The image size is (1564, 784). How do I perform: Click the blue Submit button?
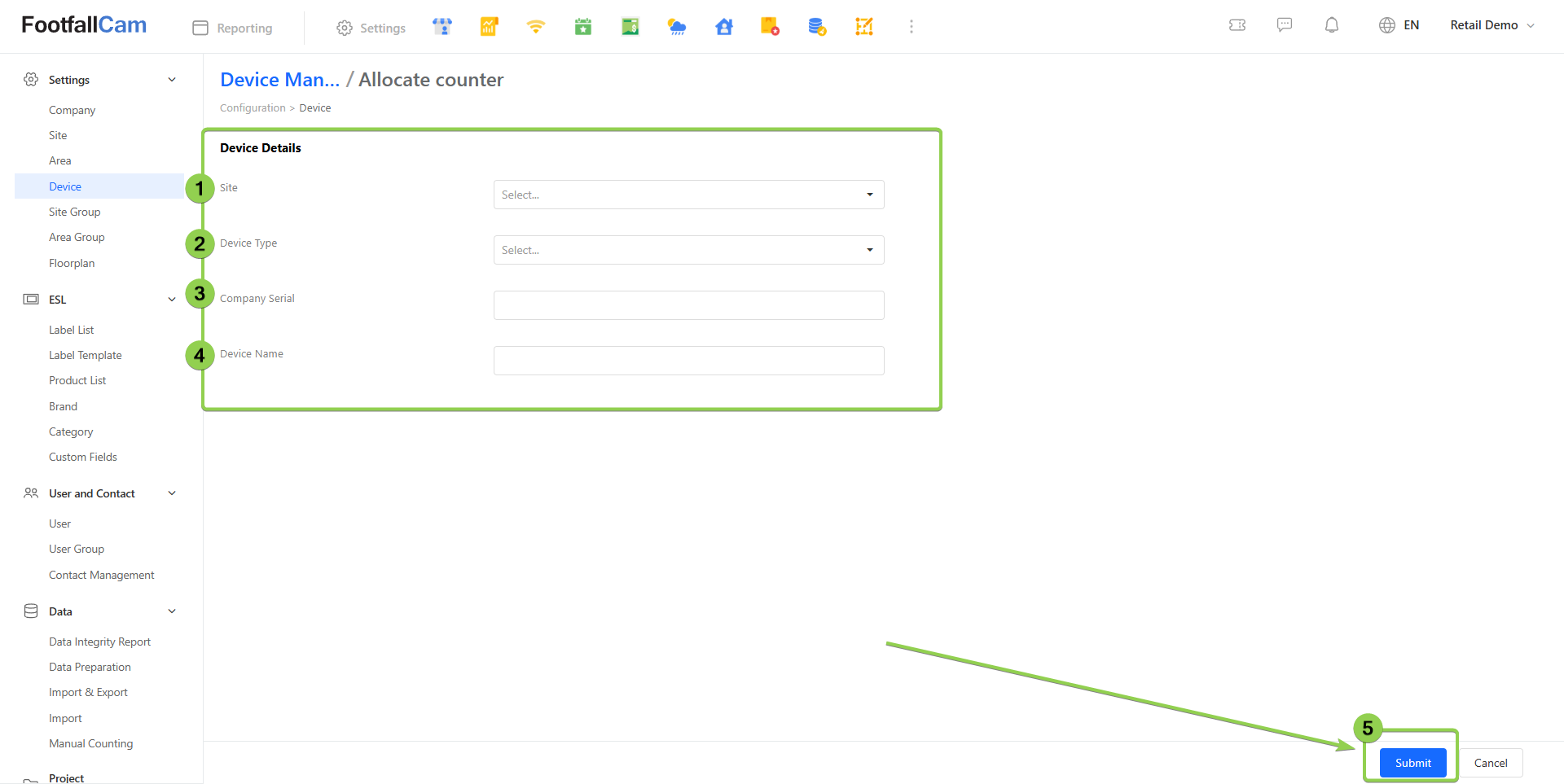click(1412, 763)
